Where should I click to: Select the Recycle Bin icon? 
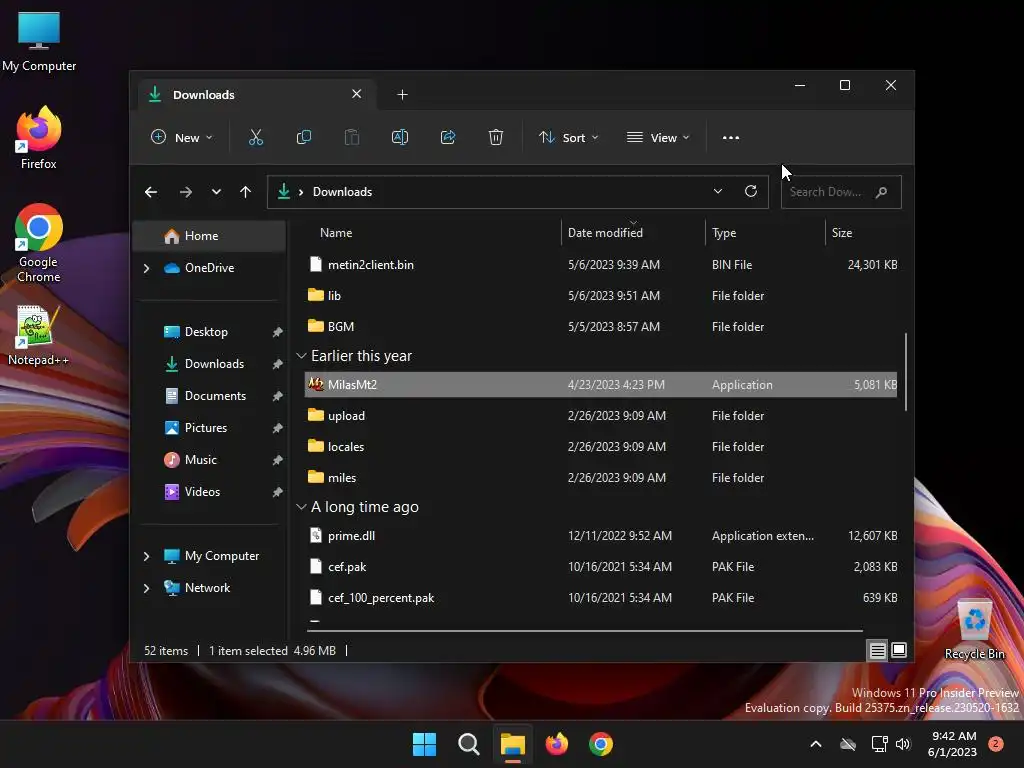974,630
